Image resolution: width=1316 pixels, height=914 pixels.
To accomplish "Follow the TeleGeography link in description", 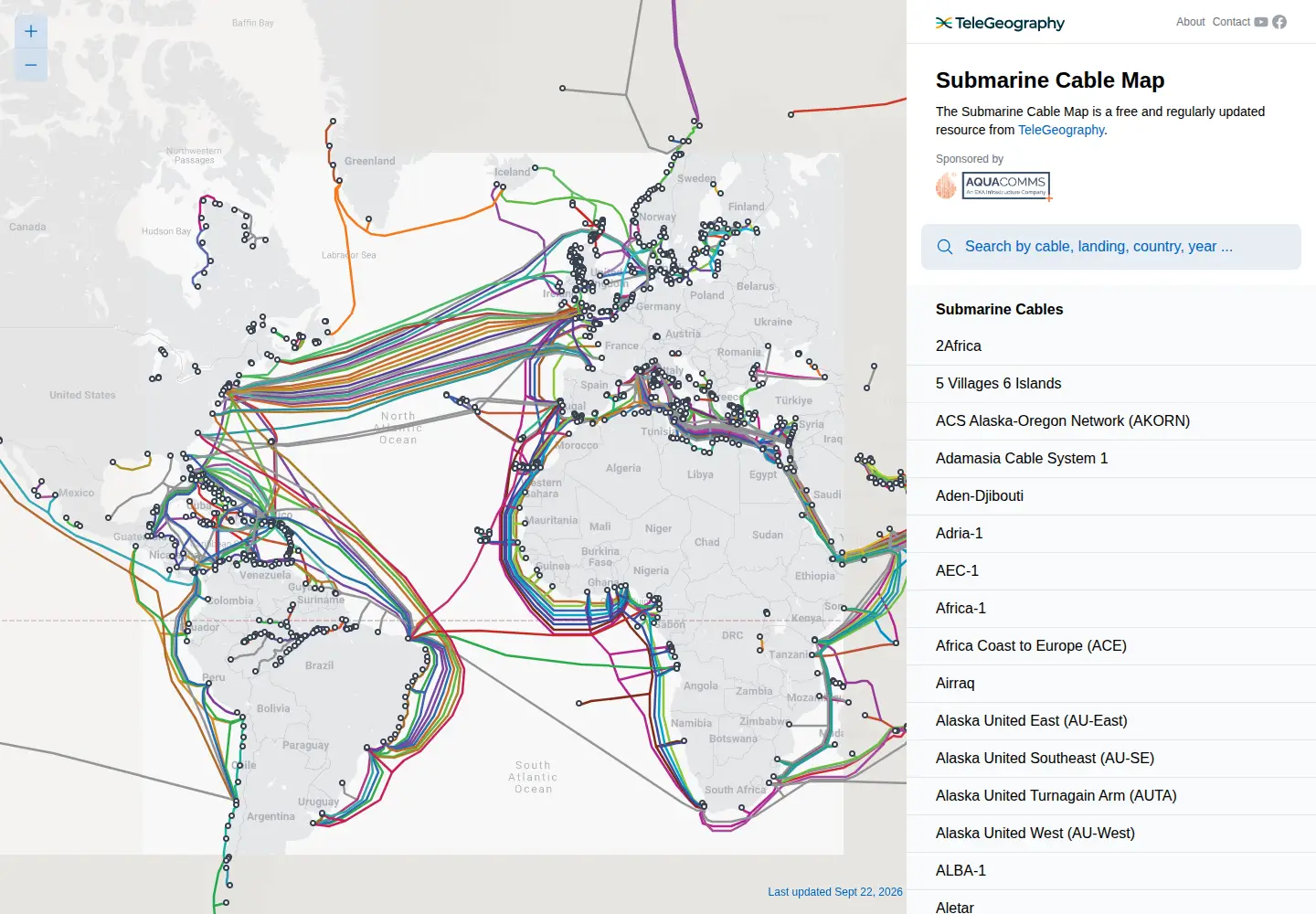I will 1061,130.
